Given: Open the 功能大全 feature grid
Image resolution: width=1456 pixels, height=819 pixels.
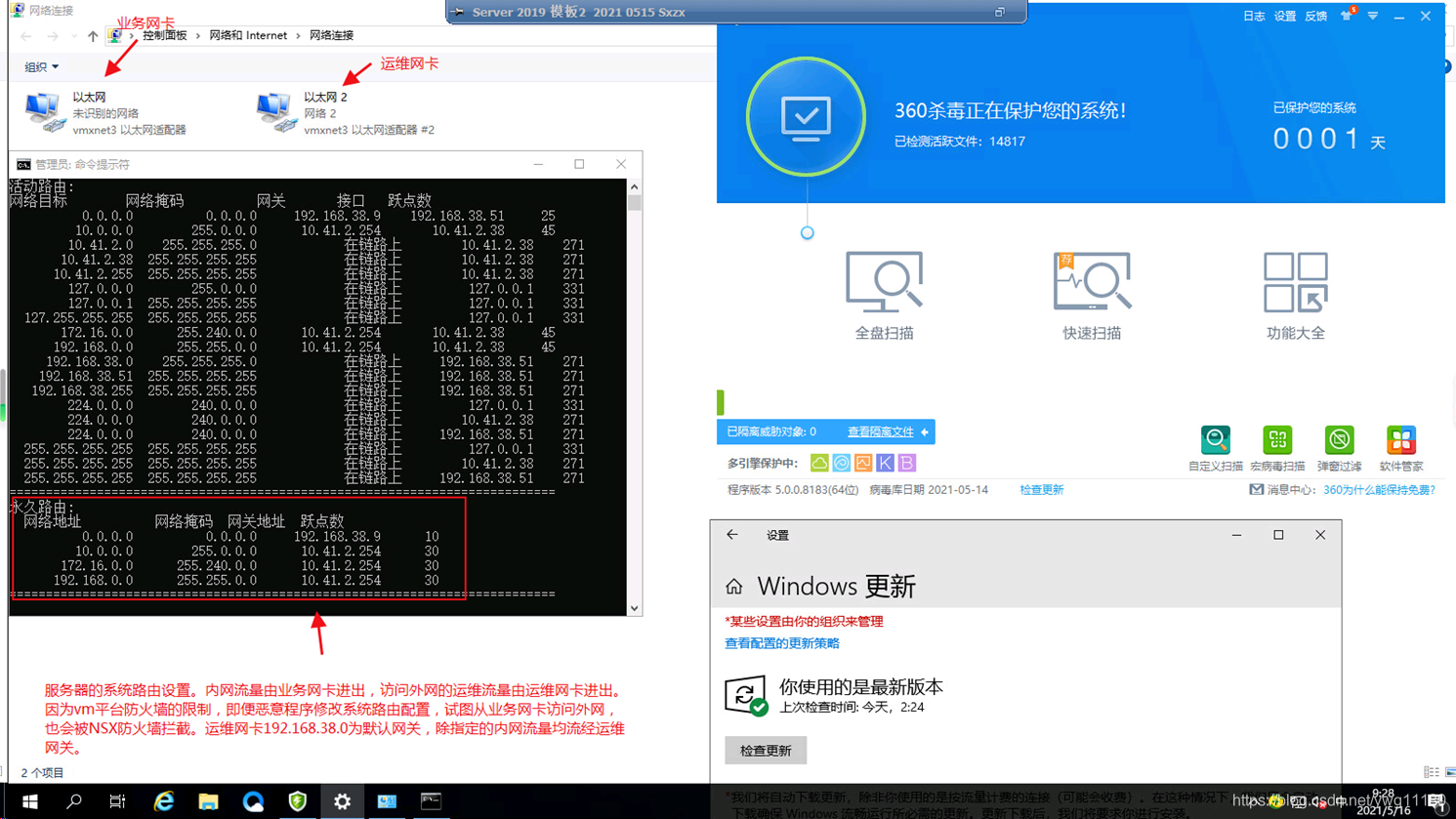Looking at the screenshot, I should point(1296,296).
